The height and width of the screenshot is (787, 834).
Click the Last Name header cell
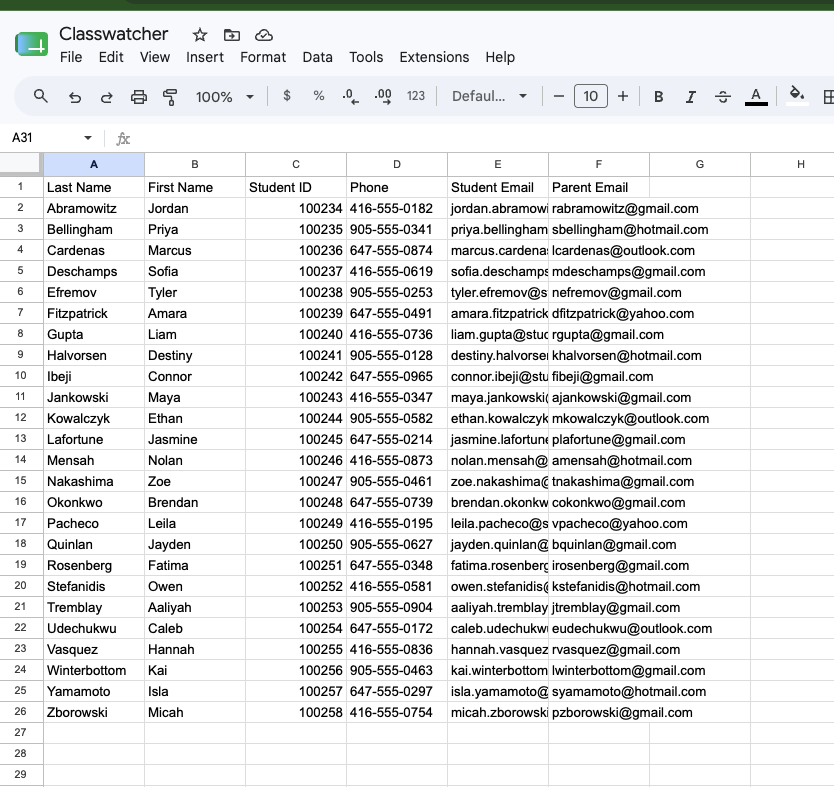[94, 187]
